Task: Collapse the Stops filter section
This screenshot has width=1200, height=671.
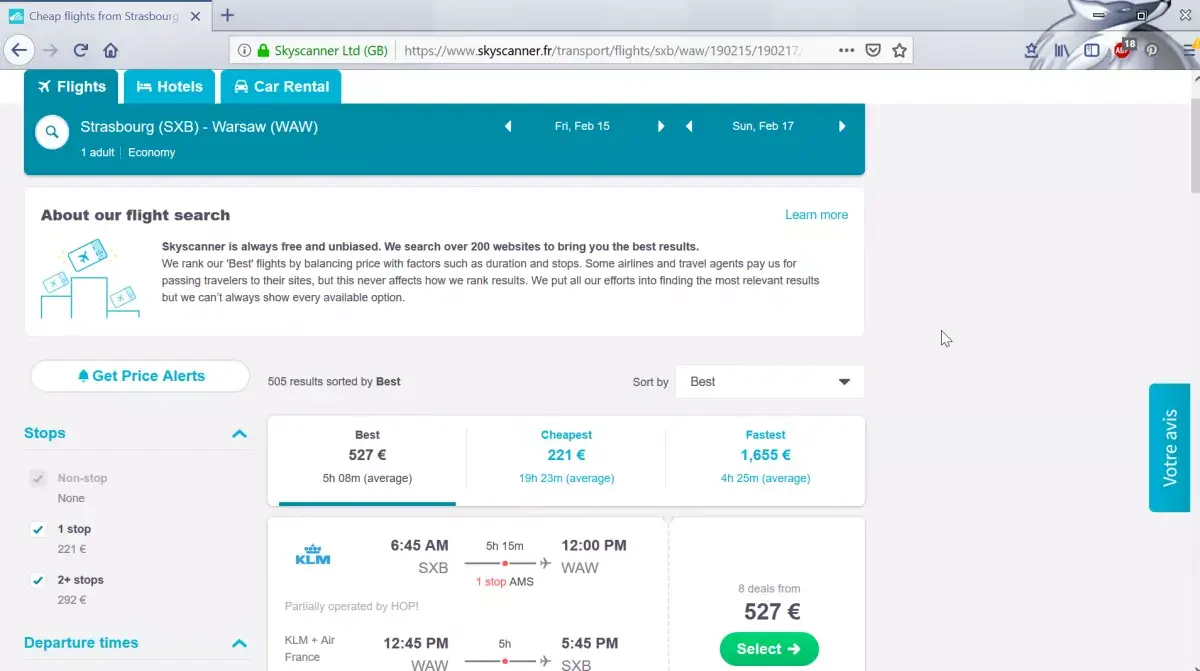Action: (x=239, y=434)
